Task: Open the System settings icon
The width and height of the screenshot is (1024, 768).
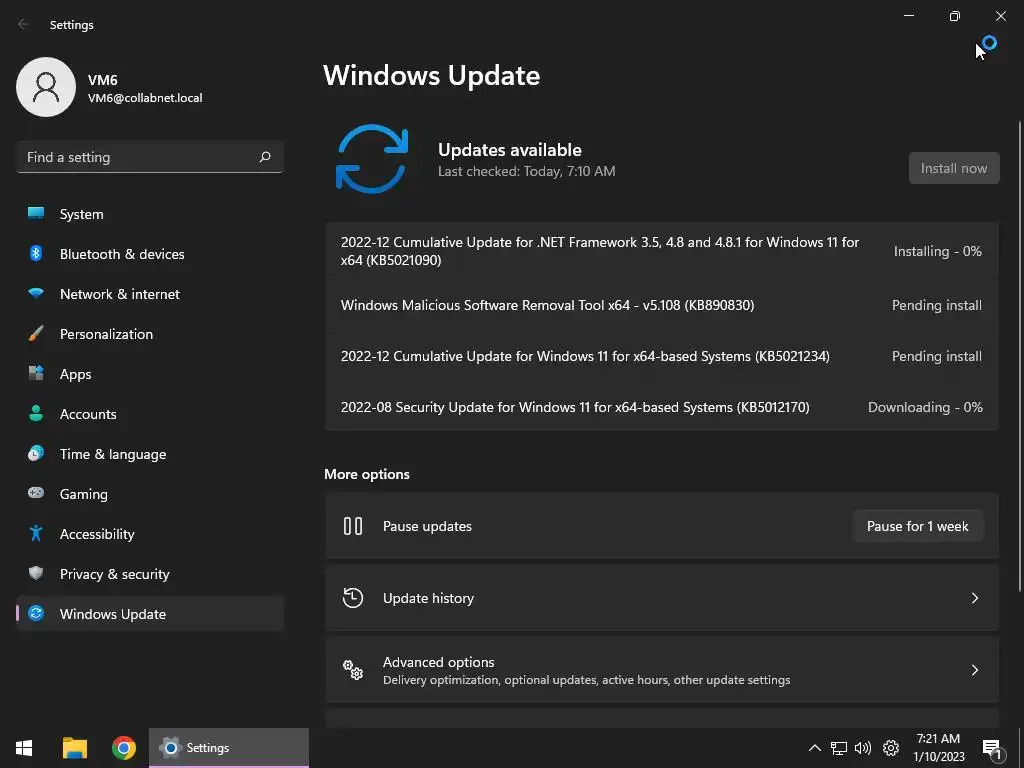Action: coord(36,214)
